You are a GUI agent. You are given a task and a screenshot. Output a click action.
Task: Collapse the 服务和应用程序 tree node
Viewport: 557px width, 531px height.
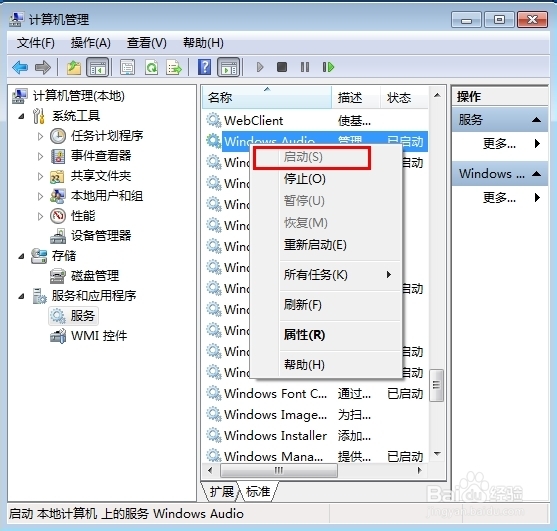click(22, 296)
